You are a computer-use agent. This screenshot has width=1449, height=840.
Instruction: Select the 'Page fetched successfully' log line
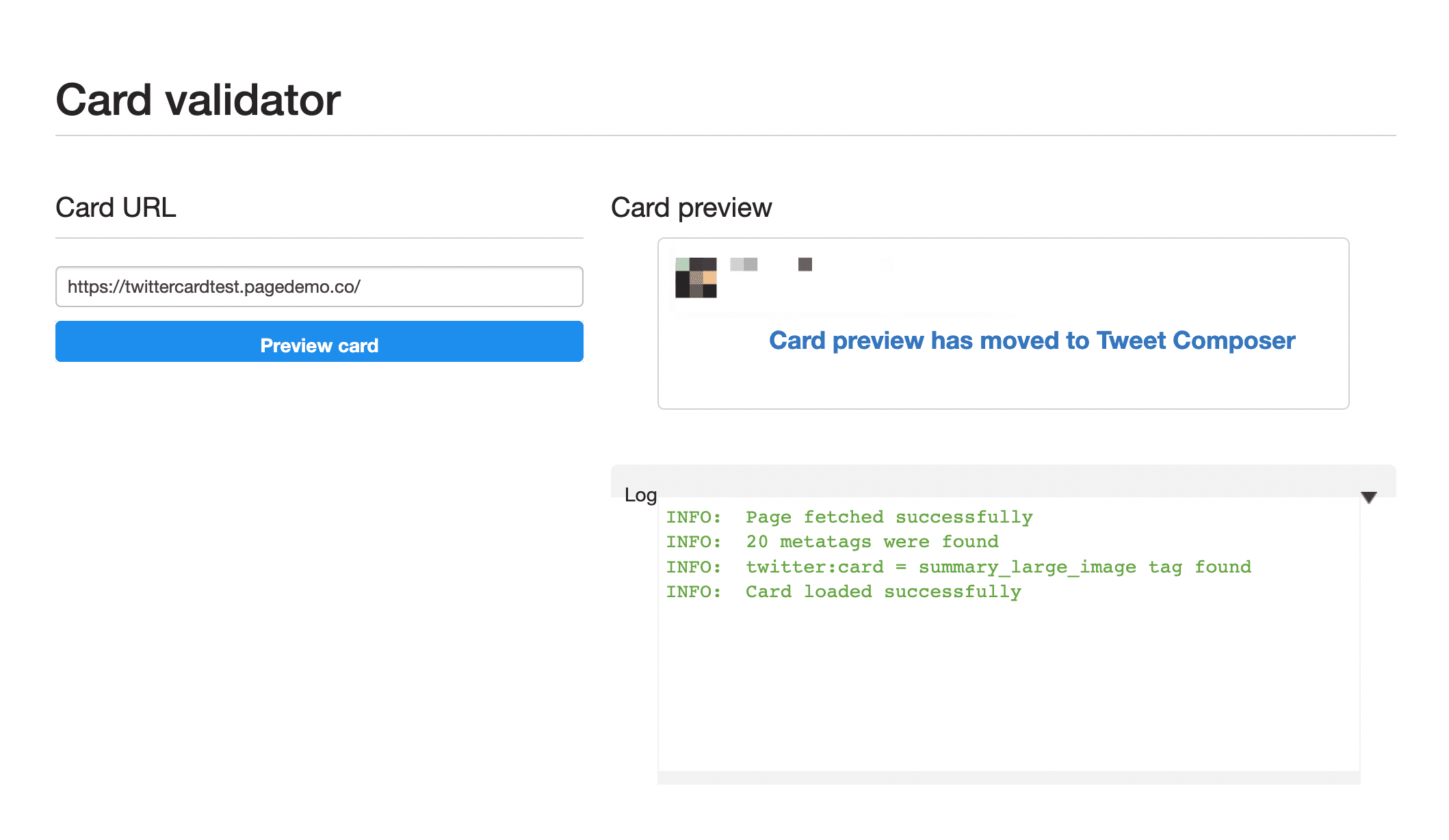[x=850, y=517]
